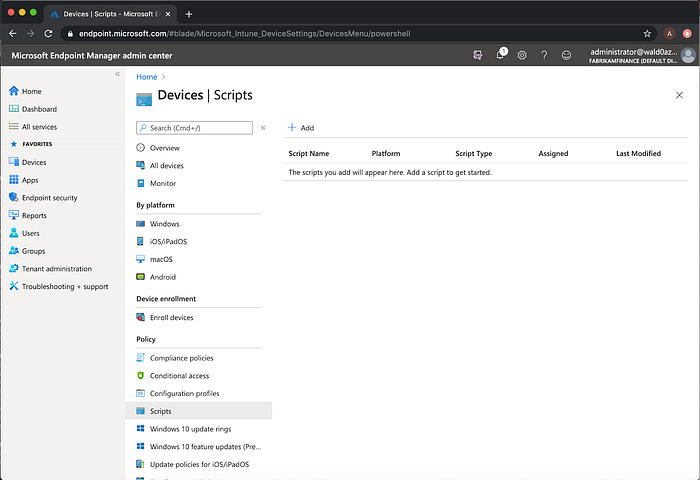Open Update policies for iOS/iPadOS

(199, 464)
